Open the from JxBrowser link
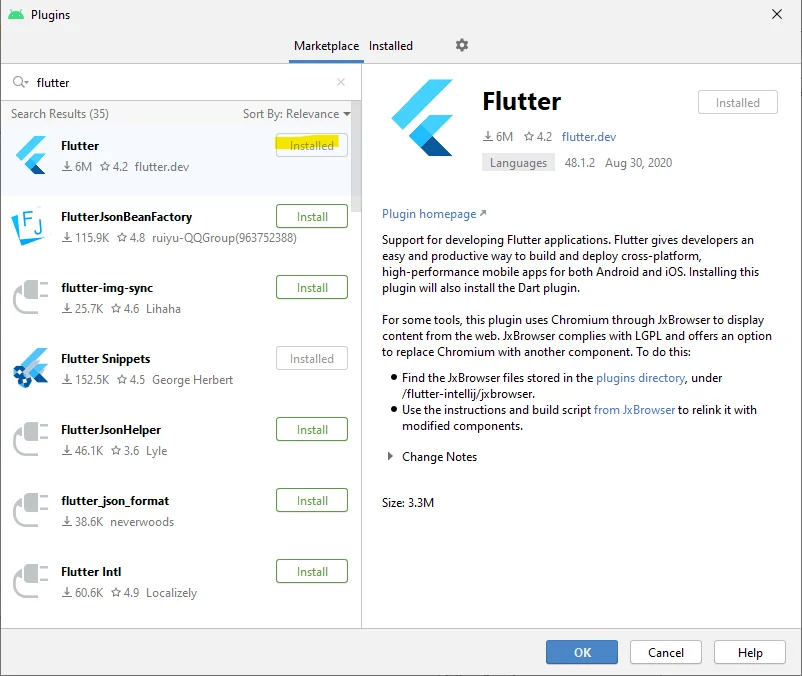The height and width of the screenshot is (676, 802). click(x=634, y=410)
